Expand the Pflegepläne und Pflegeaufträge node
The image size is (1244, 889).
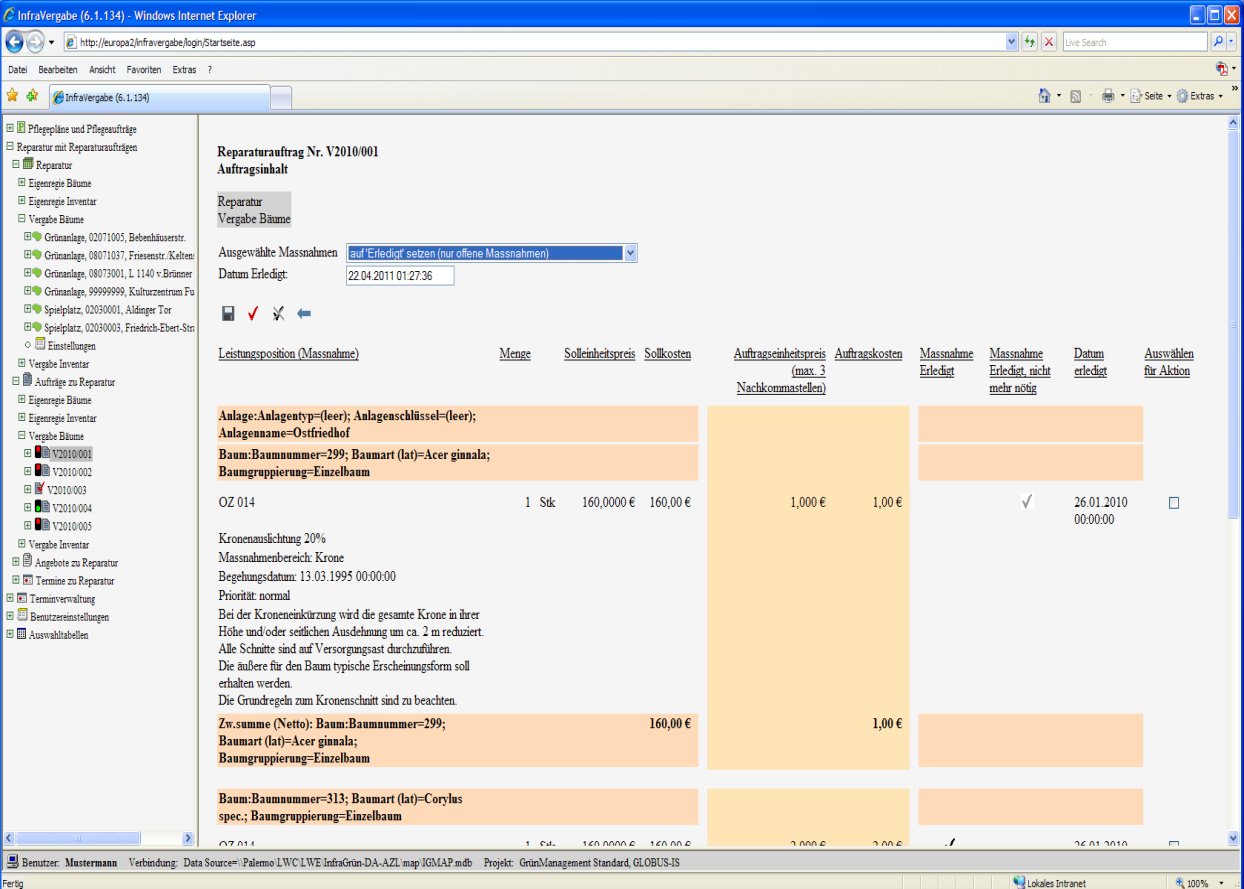(10, 129)
